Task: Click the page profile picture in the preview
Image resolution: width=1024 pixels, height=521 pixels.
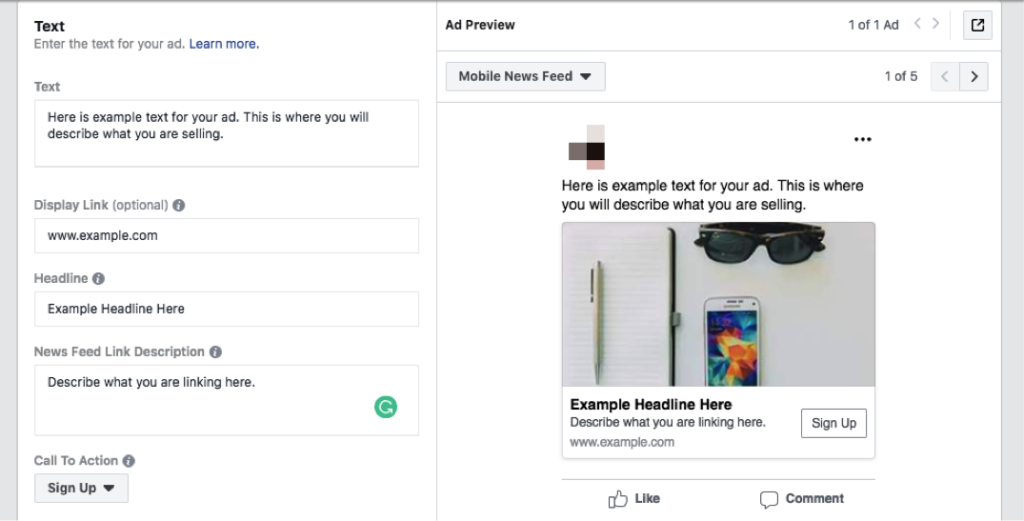Action: (587, 147)
